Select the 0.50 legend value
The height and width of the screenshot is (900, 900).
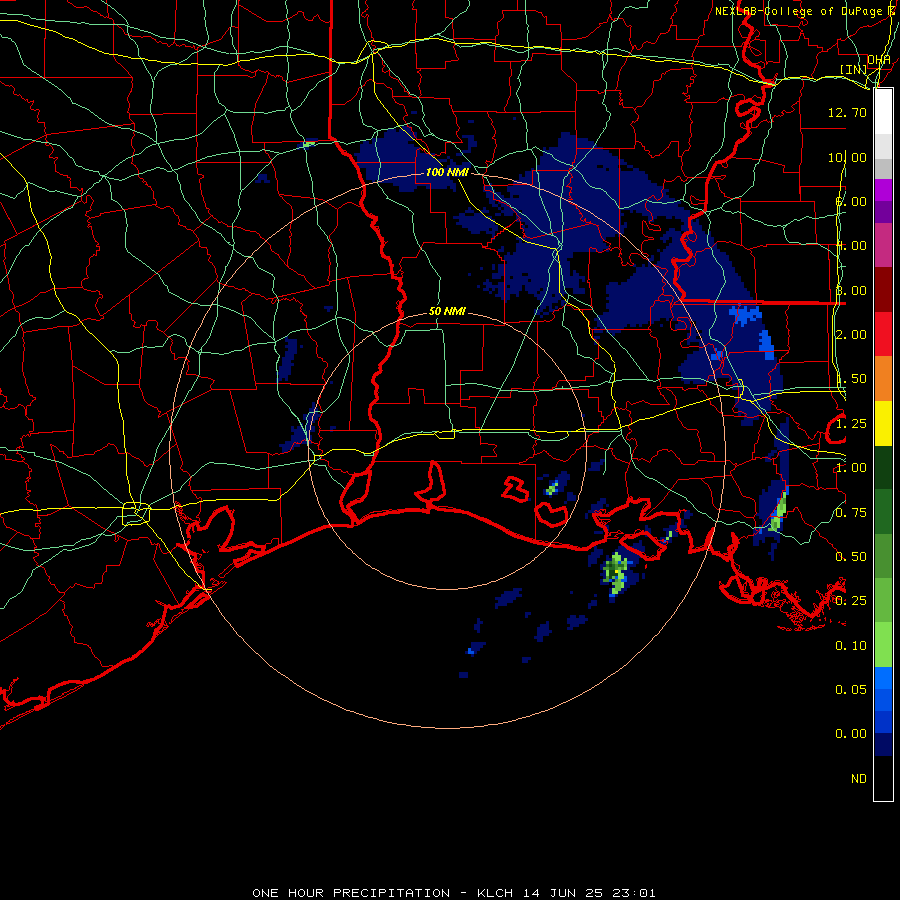tap(851, 557)
